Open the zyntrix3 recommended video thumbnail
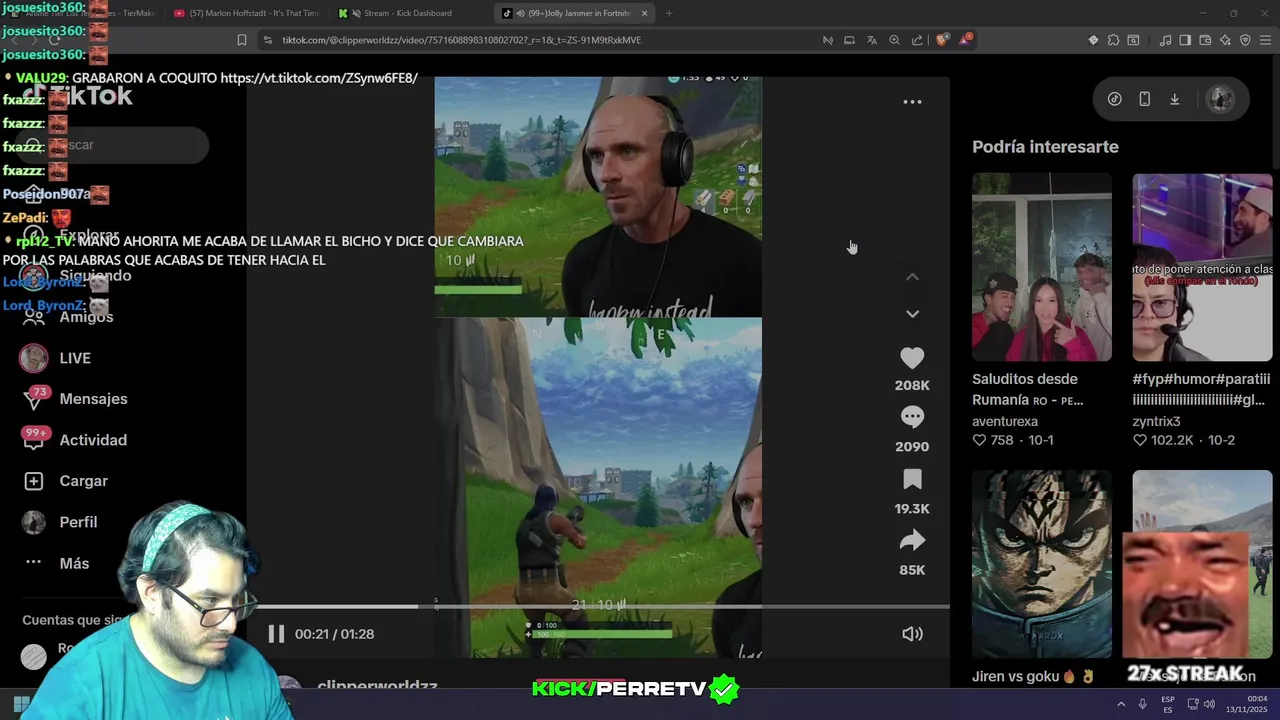This screenshot has width=1280, height=720. [x=1202, y=267]
